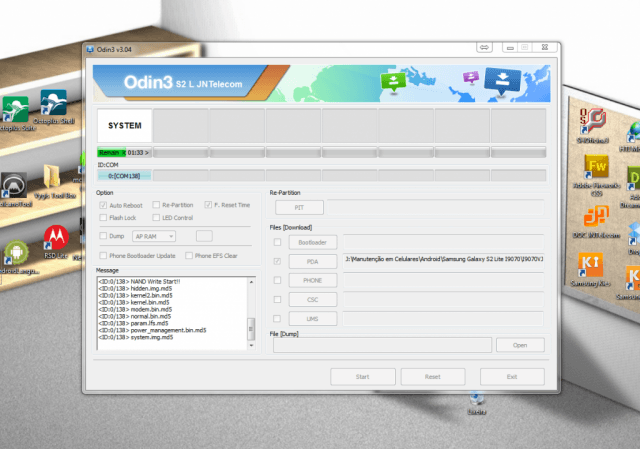
Task: Click the green download icon in Odin banner
Action: pyautogui.click(x=393, y=82)
